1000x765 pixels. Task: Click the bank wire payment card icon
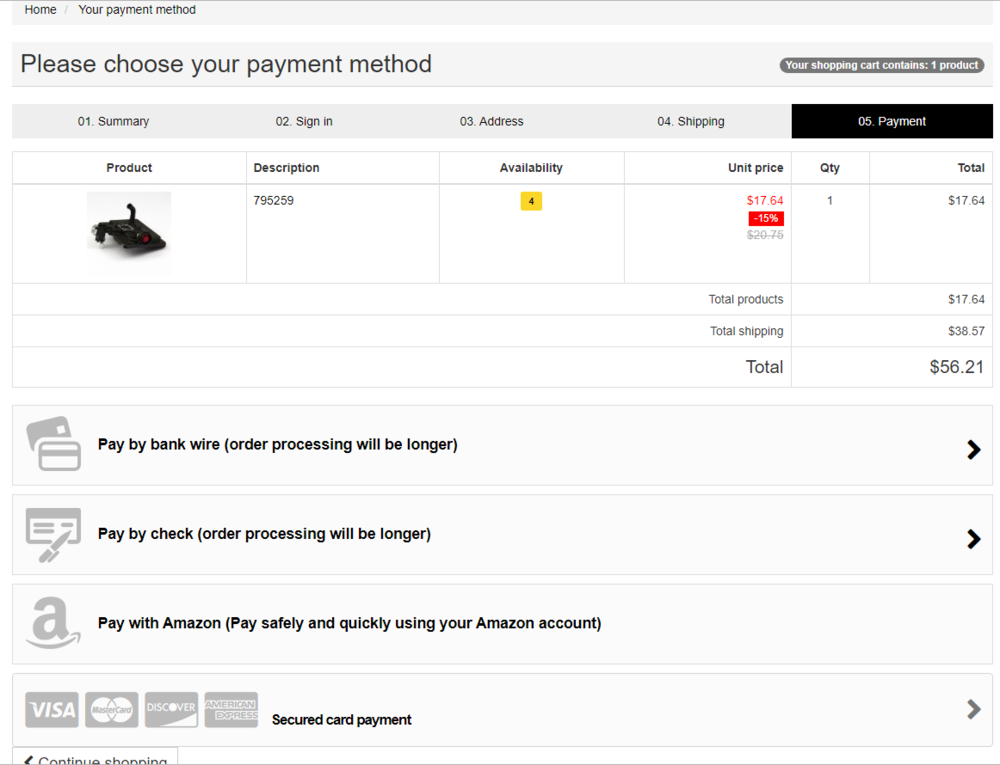(x=53, y=445)
